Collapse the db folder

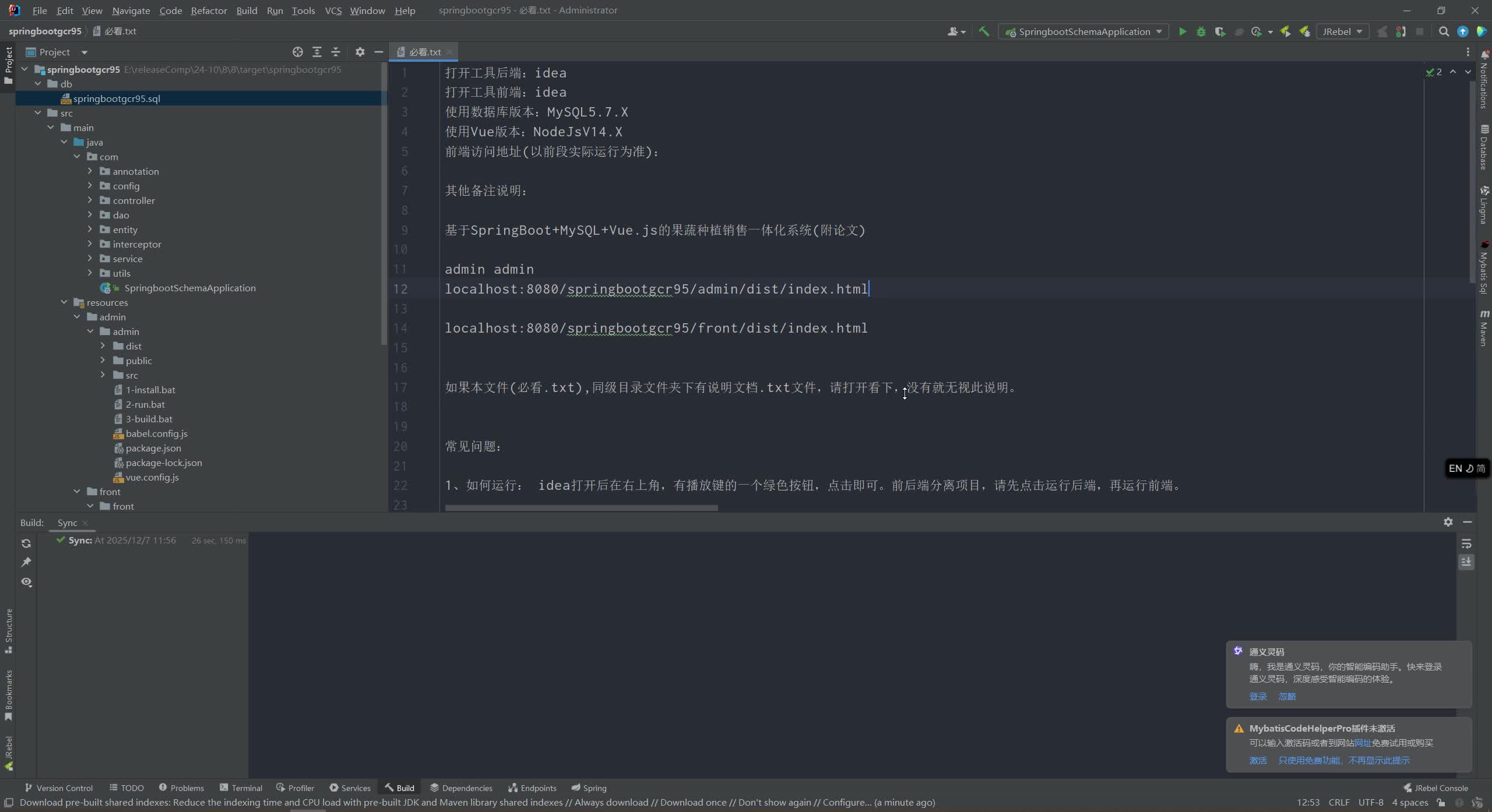tap(38, 83)
